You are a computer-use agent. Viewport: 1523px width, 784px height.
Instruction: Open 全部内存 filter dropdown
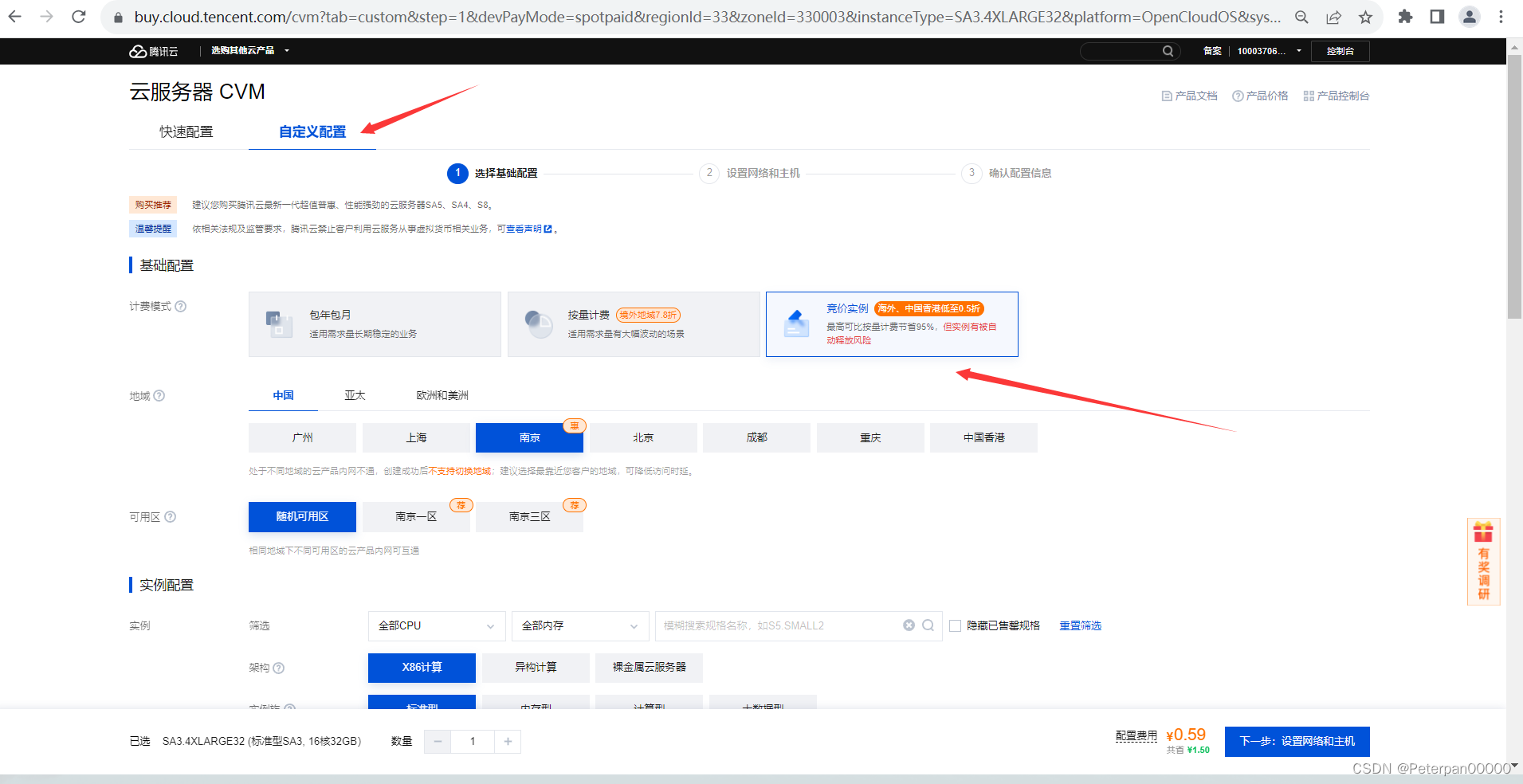(x=580, y=625)
